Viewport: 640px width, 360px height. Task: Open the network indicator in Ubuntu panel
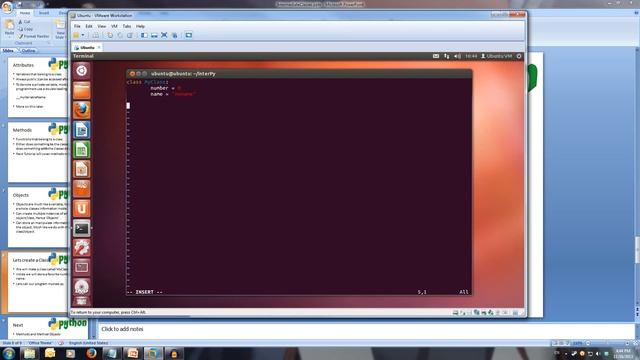(x=447, y=56)
